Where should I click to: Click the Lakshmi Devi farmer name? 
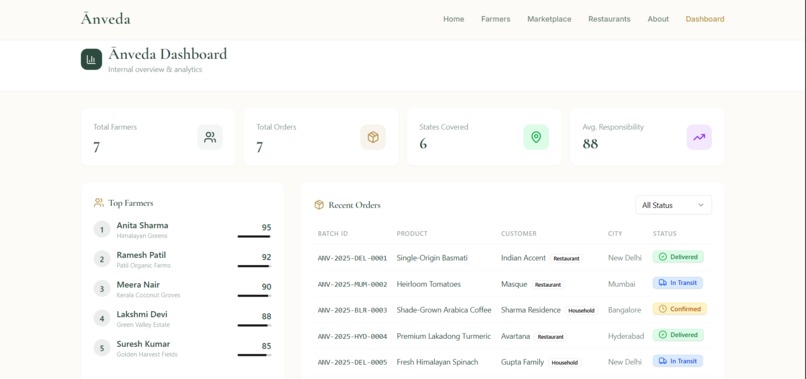click(x=142, y=314)
